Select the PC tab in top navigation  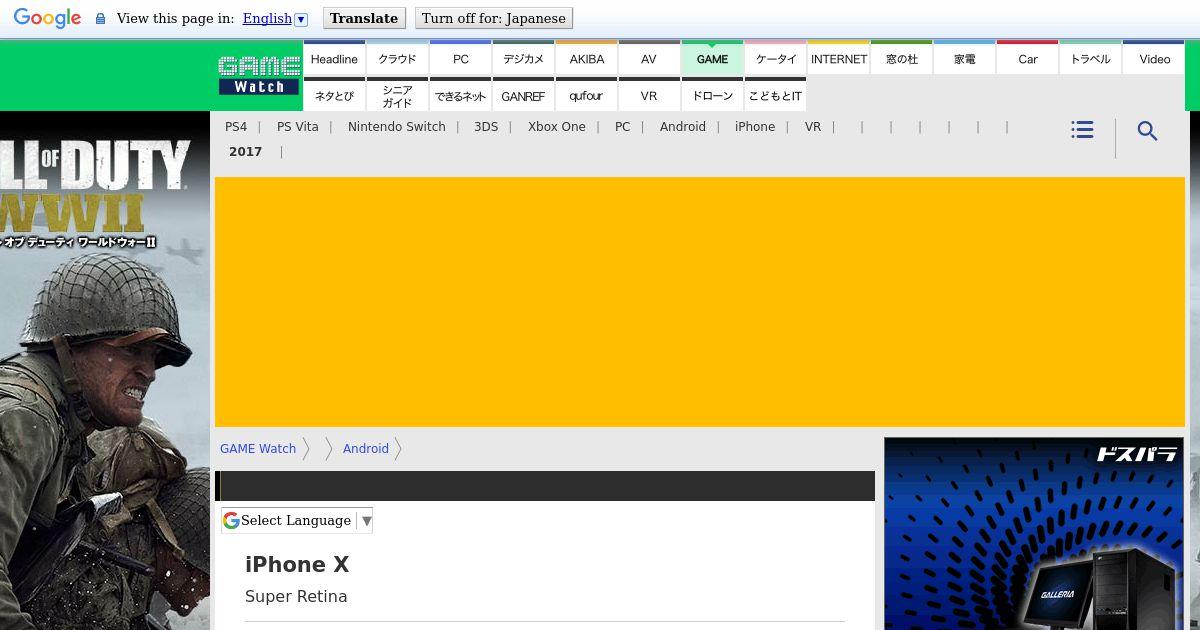[460, 59]
